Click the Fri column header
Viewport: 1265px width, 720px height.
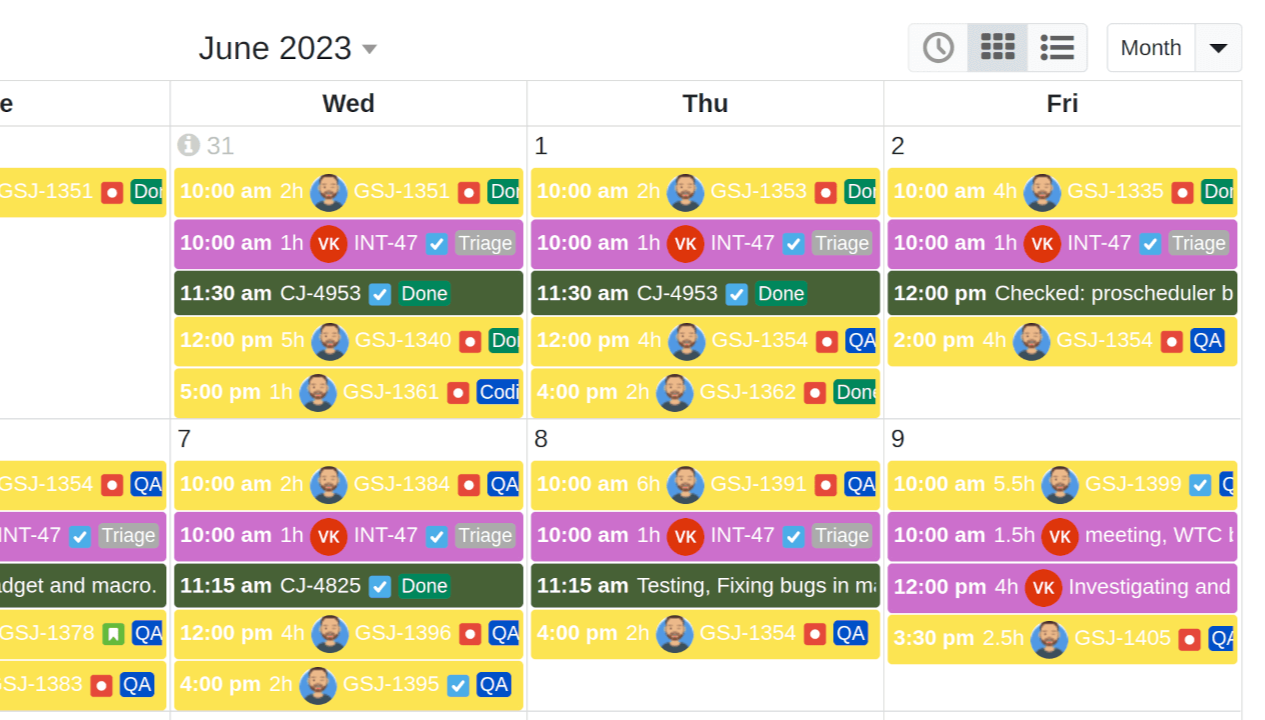point(1062,103)
